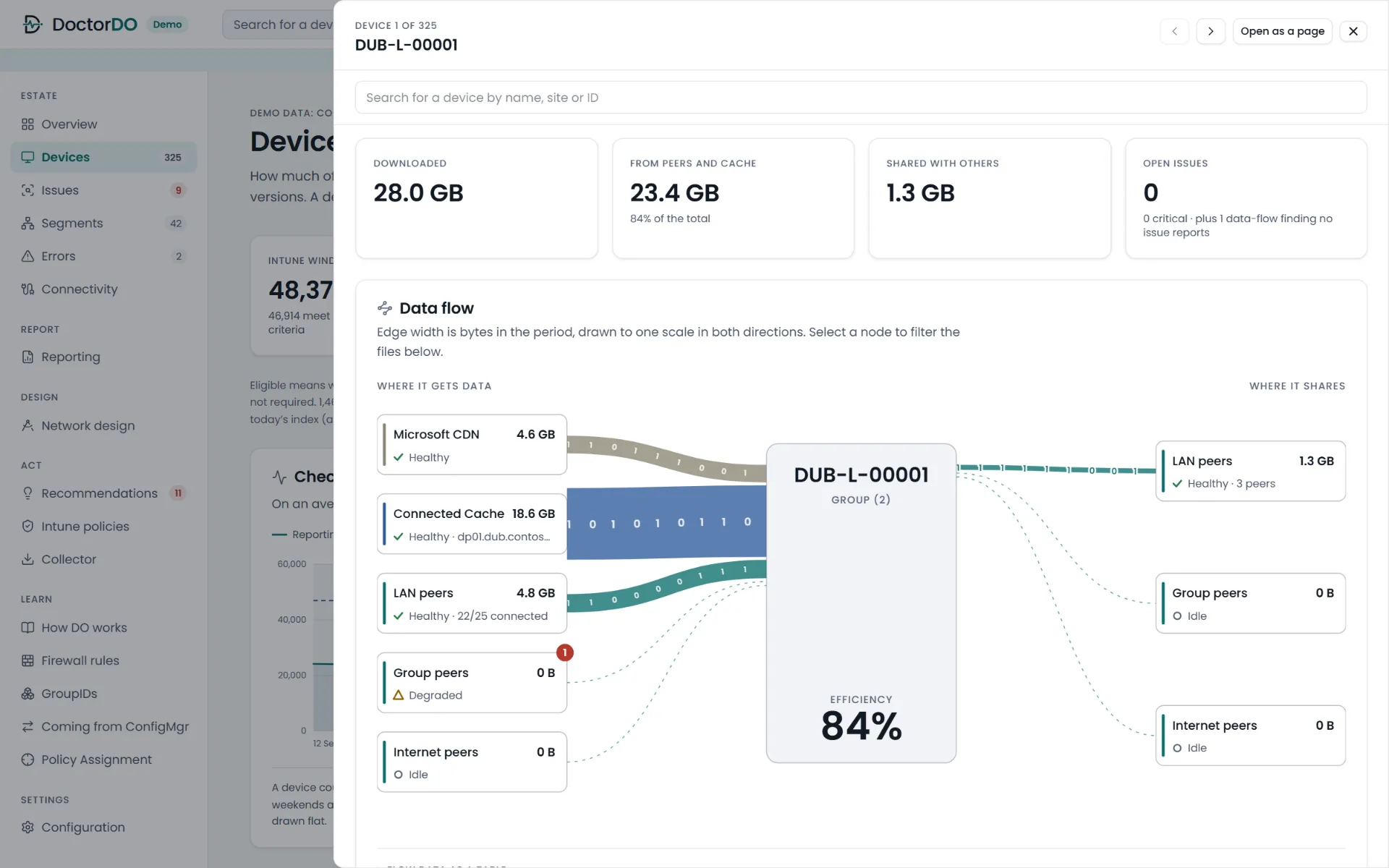
Task: Click the Open Issues summary card
Action: click(1246, 198)
